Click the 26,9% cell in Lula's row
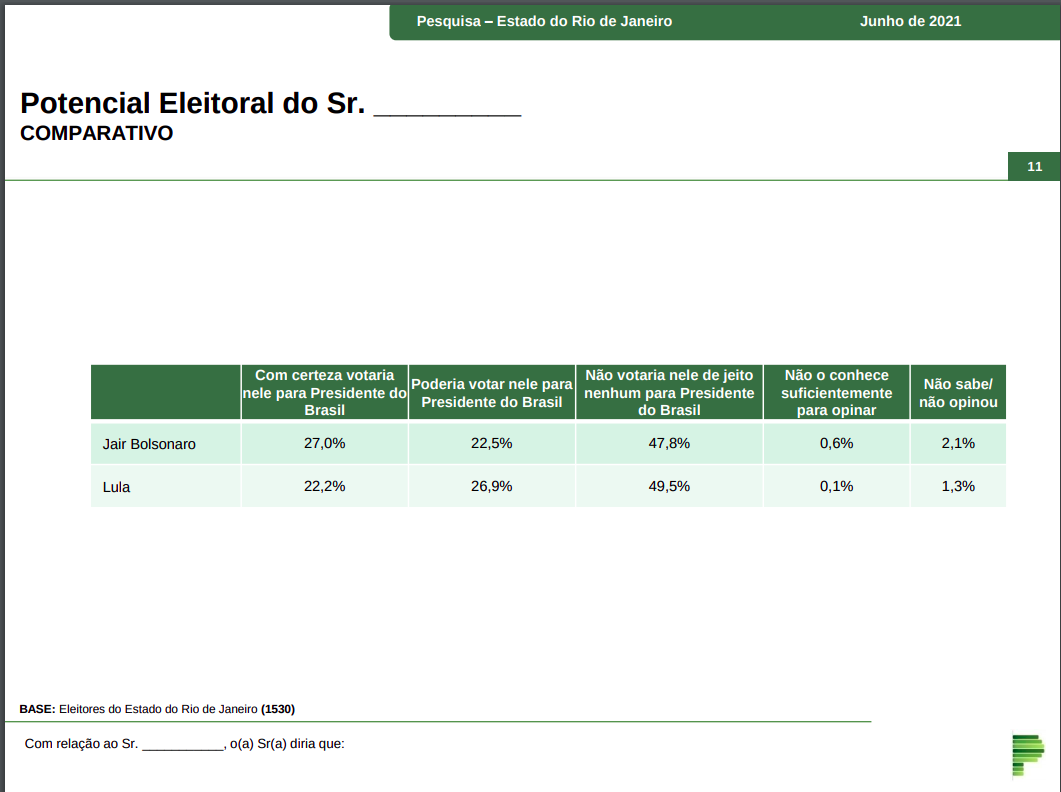This screenshot has width=1061, height=792. point(491,486)
